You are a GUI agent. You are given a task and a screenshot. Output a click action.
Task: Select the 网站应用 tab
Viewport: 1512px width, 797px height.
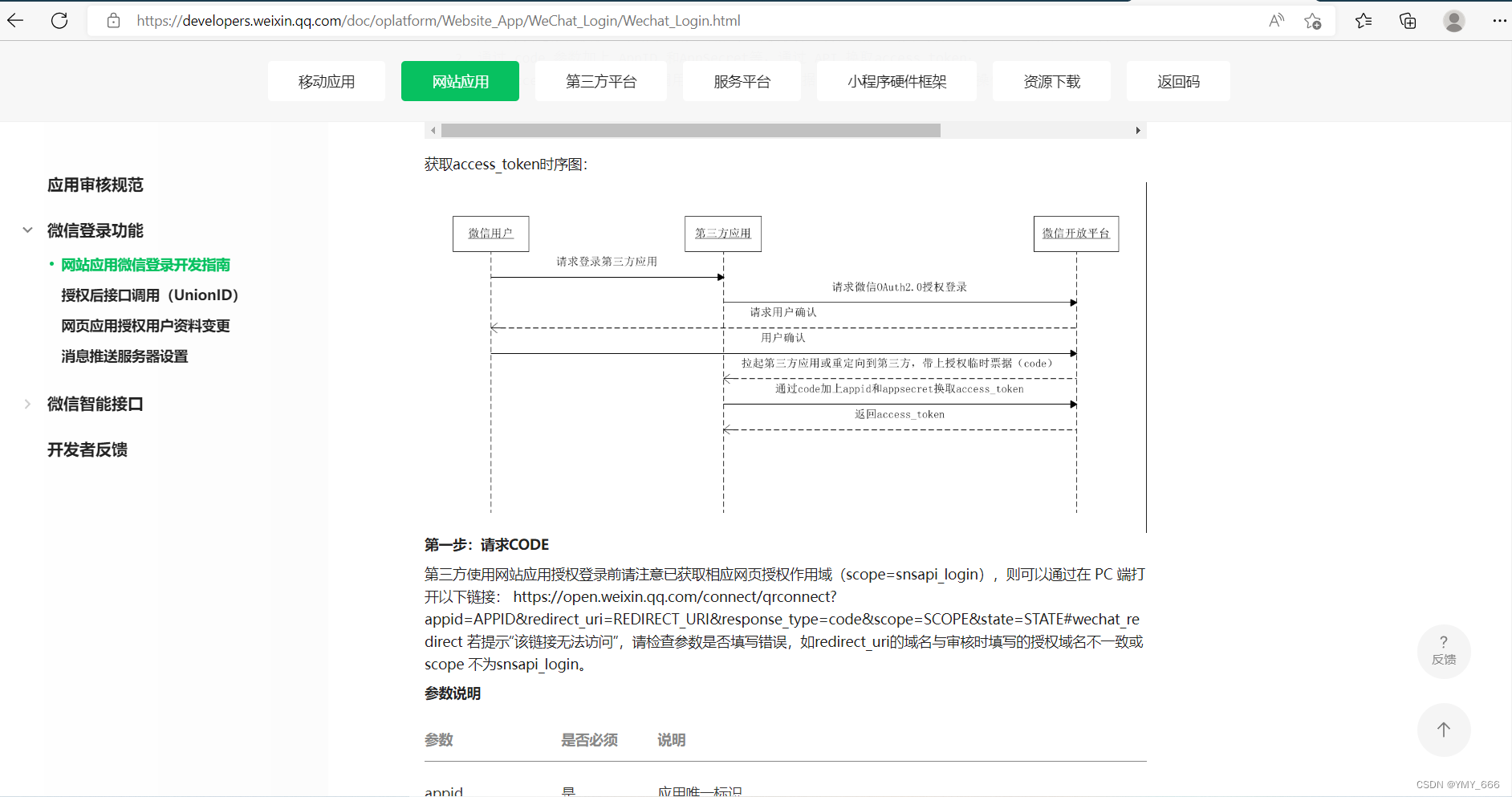460,81
